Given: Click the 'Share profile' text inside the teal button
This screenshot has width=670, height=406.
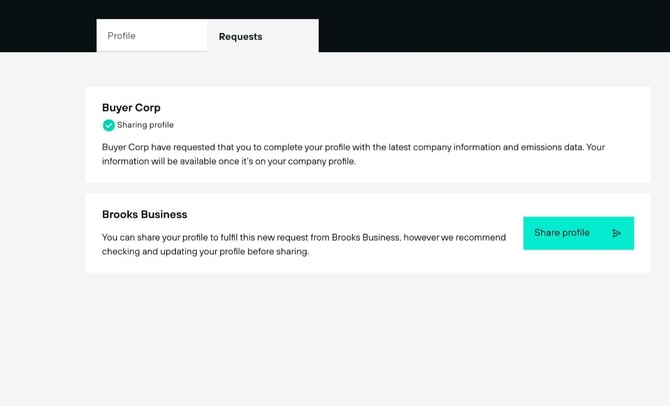Looking at the screenshot, I should point(562,233).
